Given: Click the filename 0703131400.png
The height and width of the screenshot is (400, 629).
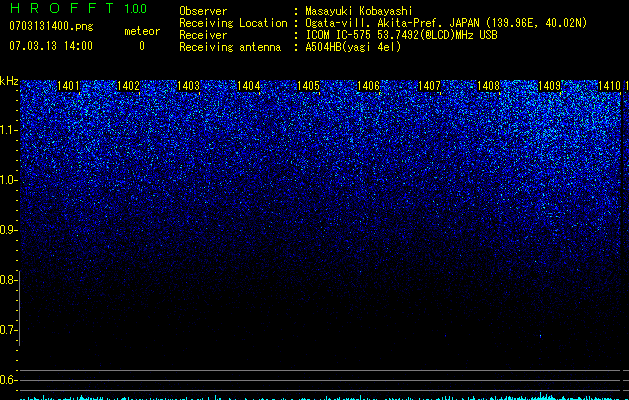Looking at the screenshot, I should point(51,27).
